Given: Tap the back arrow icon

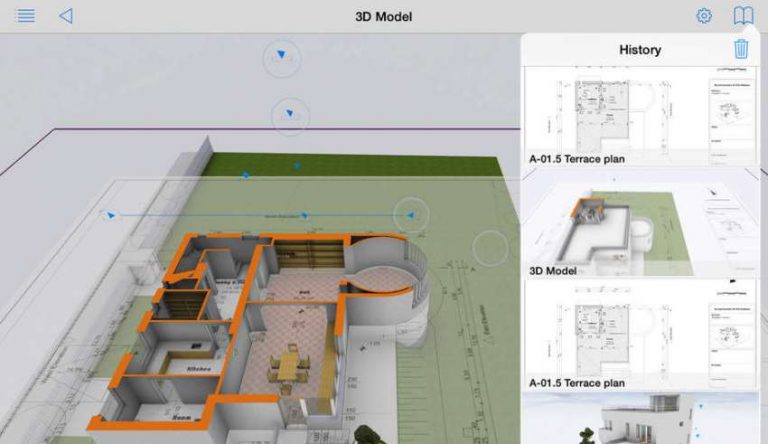Looking at the screenshot, I should pos(66,16).
